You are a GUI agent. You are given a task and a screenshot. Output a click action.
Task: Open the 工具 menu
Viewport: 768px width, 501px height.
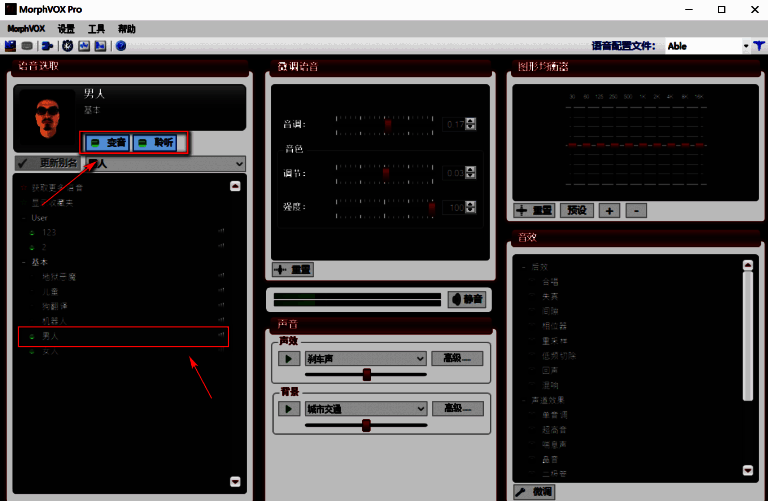96,29
